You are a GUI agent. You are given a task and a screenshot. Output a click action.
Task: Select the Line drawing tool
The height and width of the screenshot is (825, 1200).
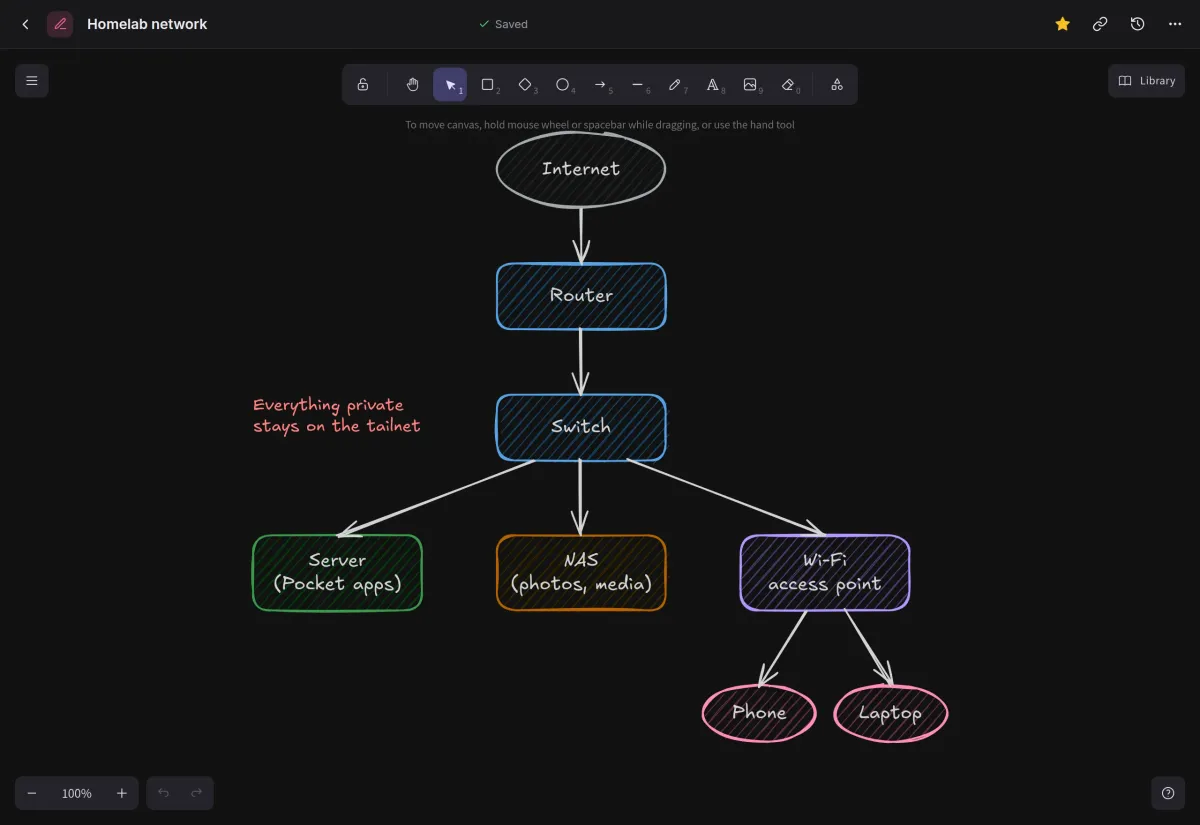[637, 85]
